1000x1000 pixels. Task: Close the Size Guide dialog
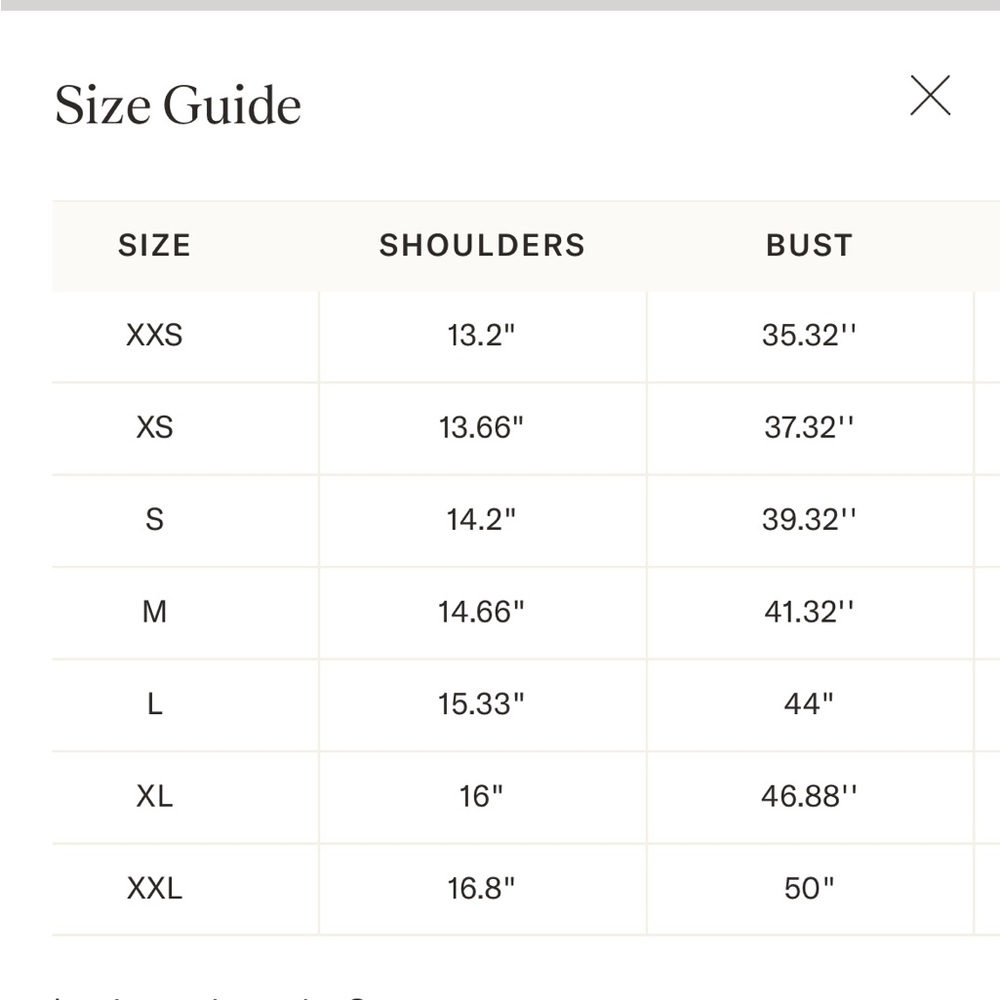click(x=930, y=96)
